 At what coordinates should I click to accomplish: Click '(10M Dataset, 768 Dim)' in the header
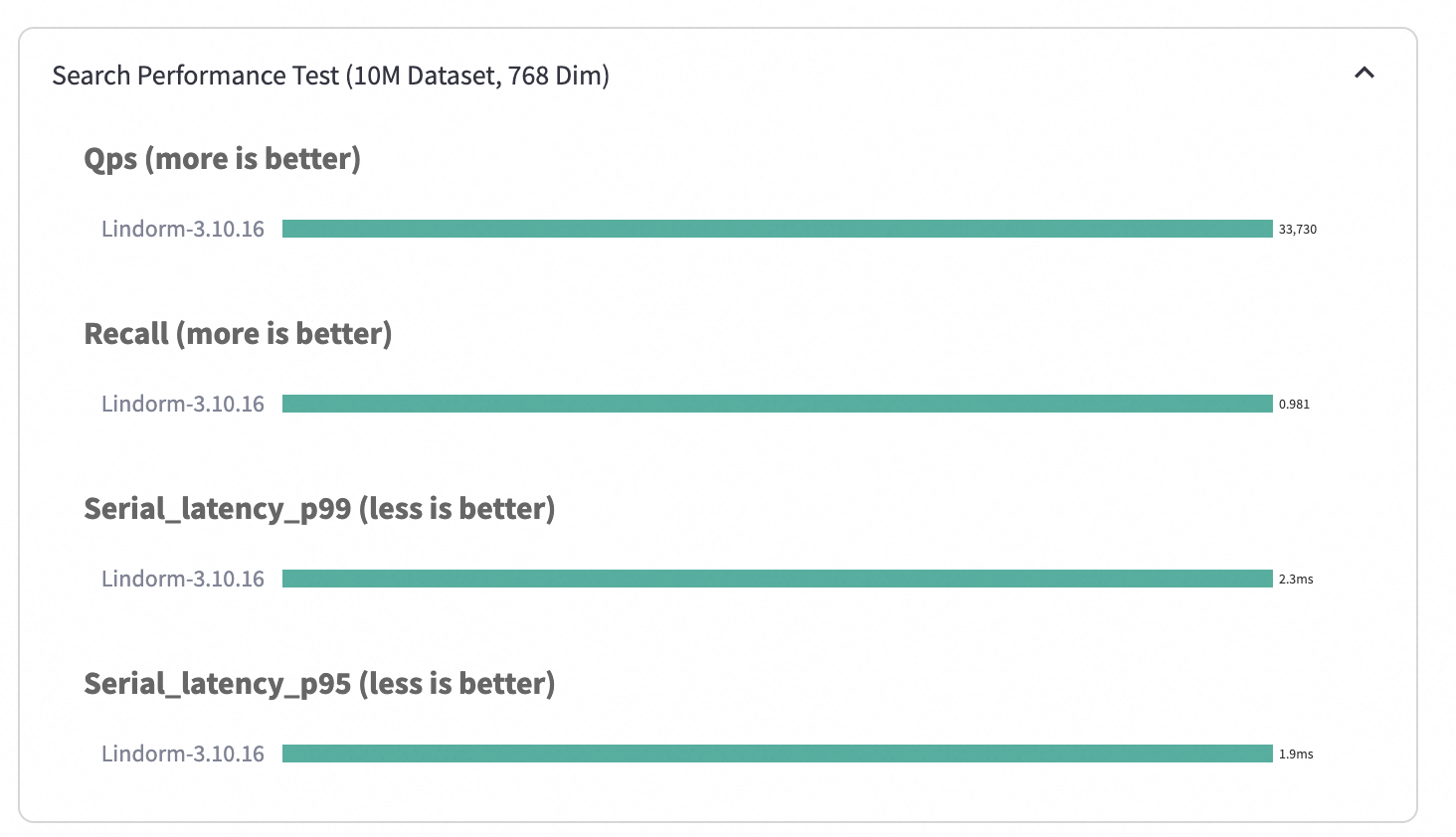(x=477, y=76)
